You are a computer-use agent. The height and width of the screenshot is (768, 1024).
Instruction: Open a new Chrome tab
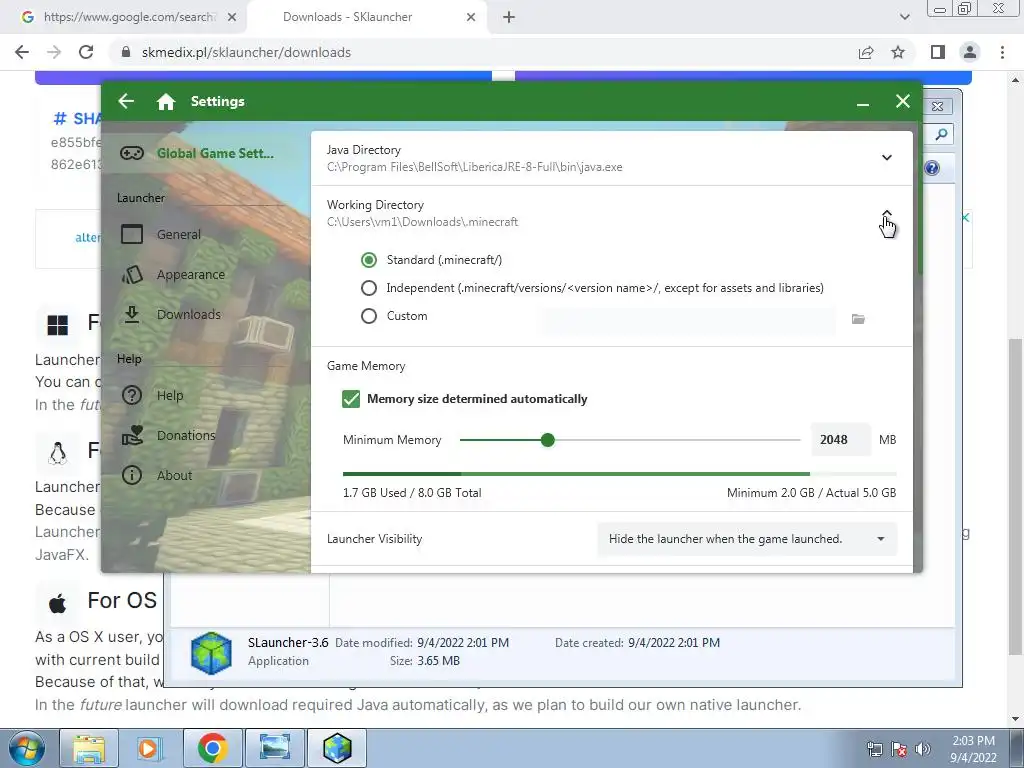pyautogui.click(x=509, y=18)
